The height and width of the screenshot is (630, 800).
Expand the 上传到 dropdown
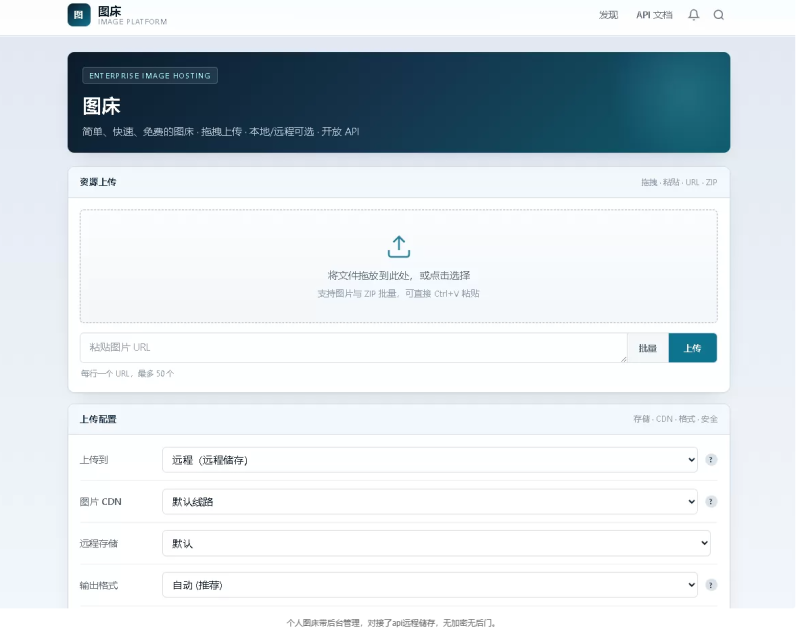click(x=430, y=460)
